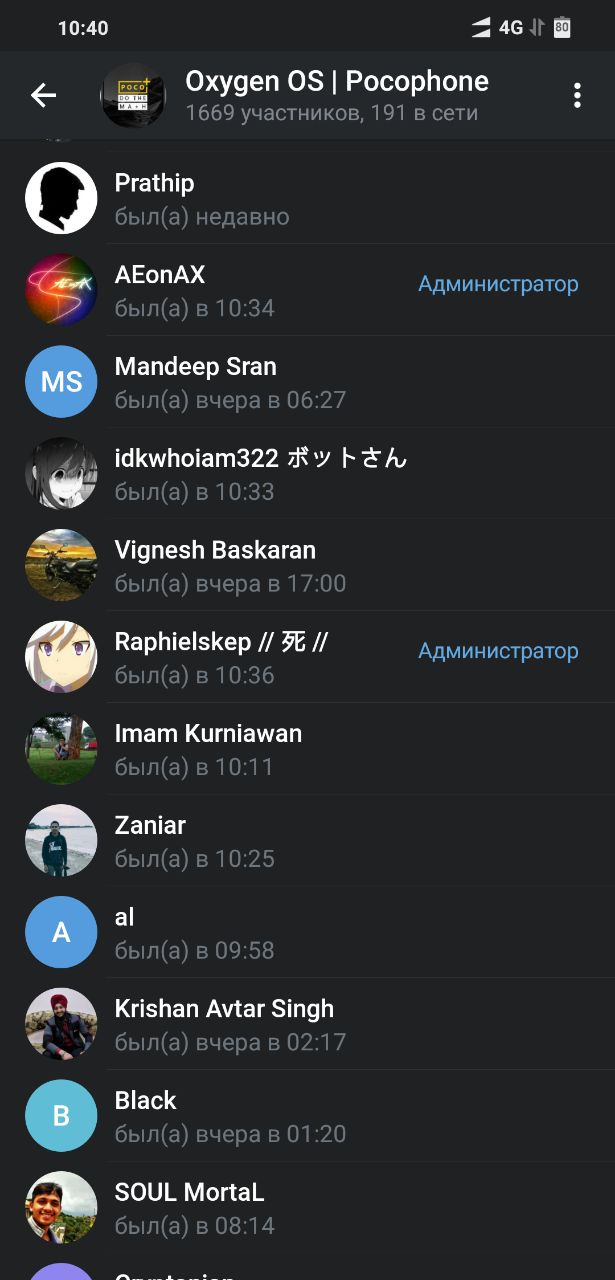Image resolution: width=615 pixels, height=1280 pixels.
Task: Tap the blue A initial avatar
Action: [61, 932]
